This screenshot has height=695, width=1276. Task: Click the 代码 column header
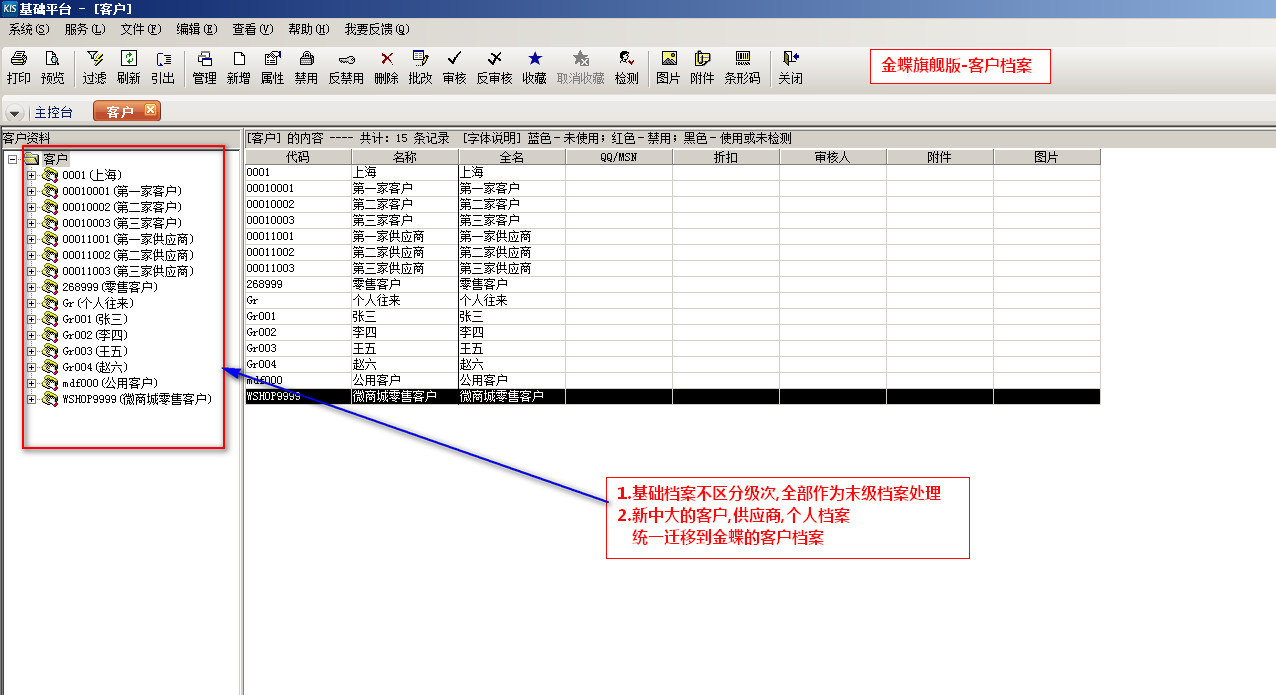point(298,157)
